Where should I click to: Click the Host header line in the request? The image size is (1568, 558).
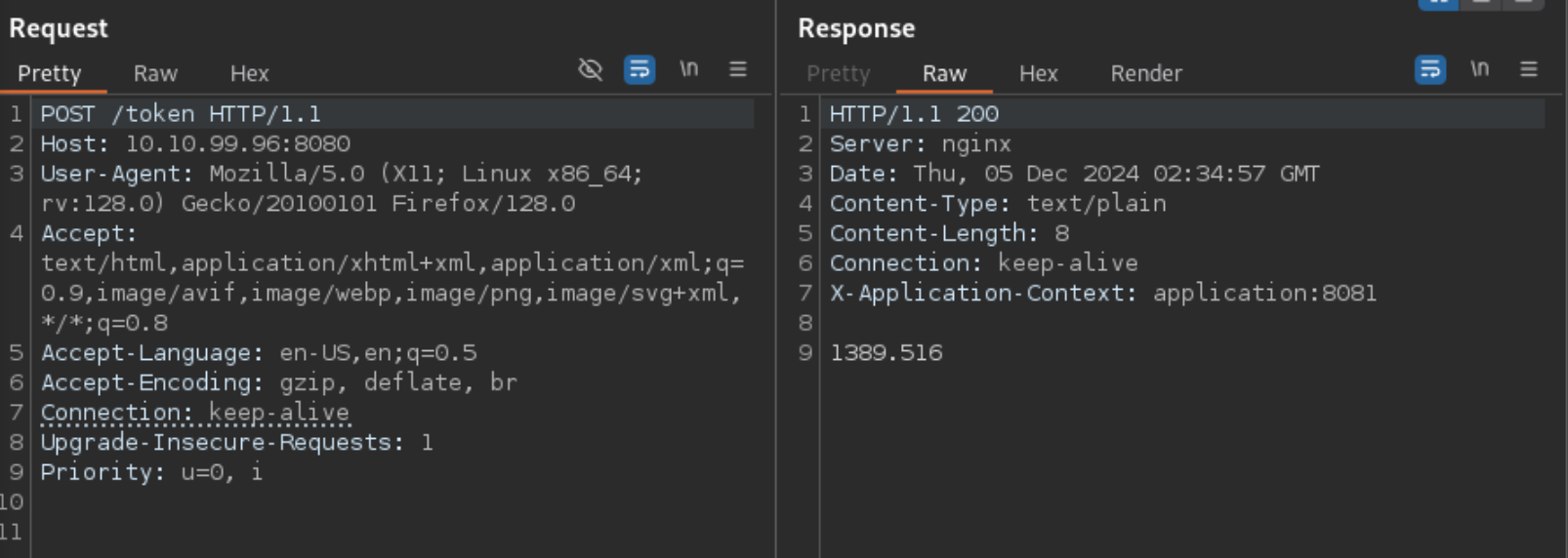click(x=195, y=144)
